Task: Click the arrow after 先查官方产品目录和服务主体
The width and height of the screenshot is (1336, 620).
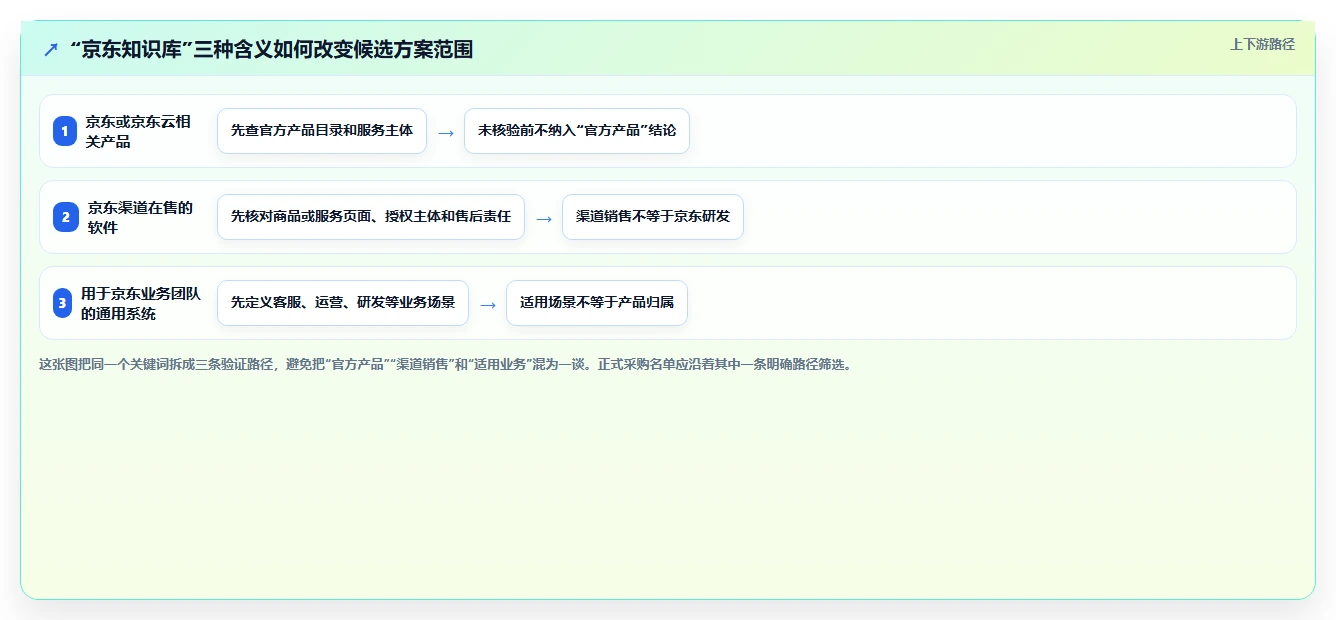Action: click(x=446, y=132)
